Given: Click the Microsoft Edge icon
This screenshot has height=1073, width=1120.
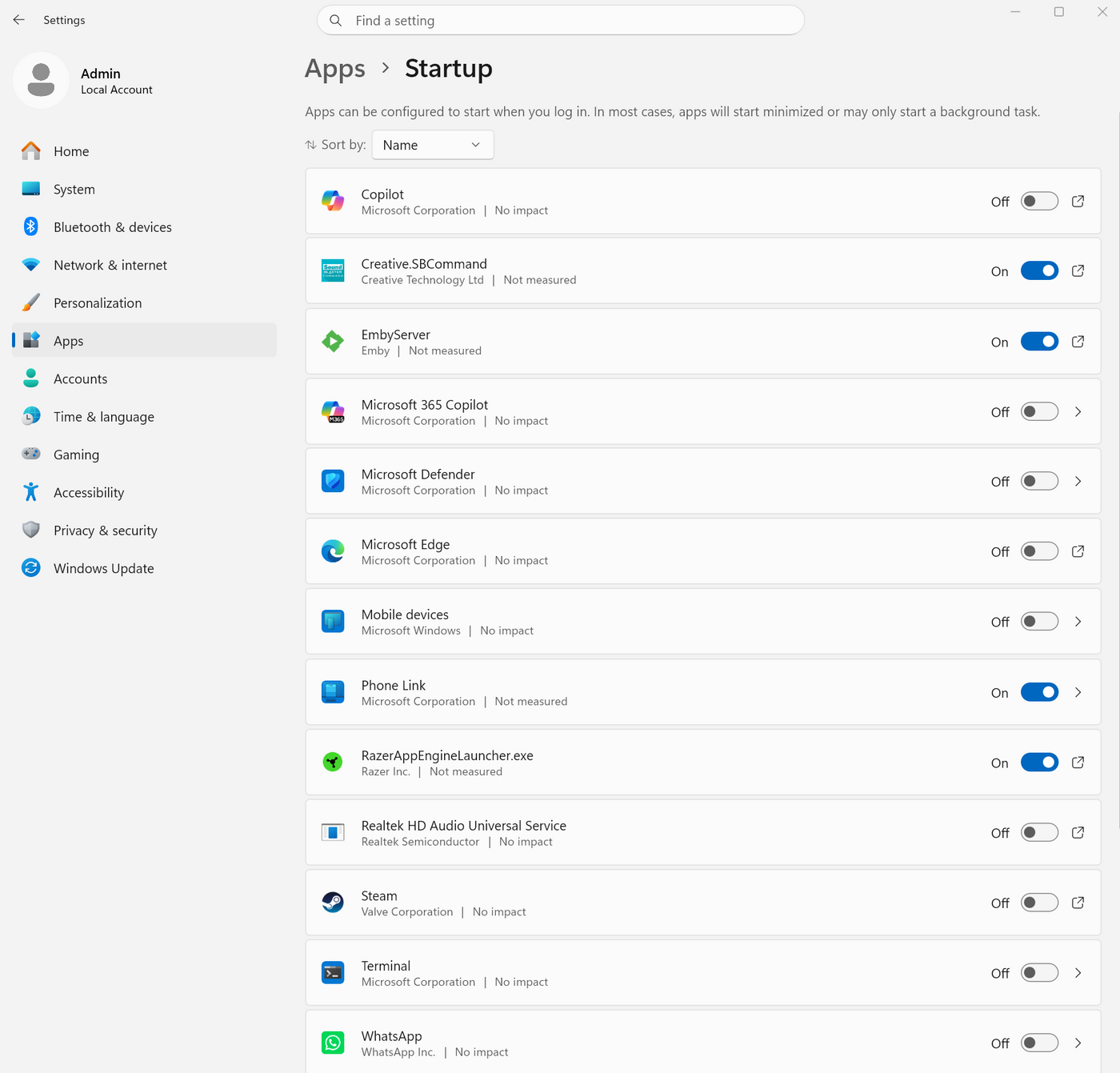Looking at the screenshot, I should click(x=333, y=552).
